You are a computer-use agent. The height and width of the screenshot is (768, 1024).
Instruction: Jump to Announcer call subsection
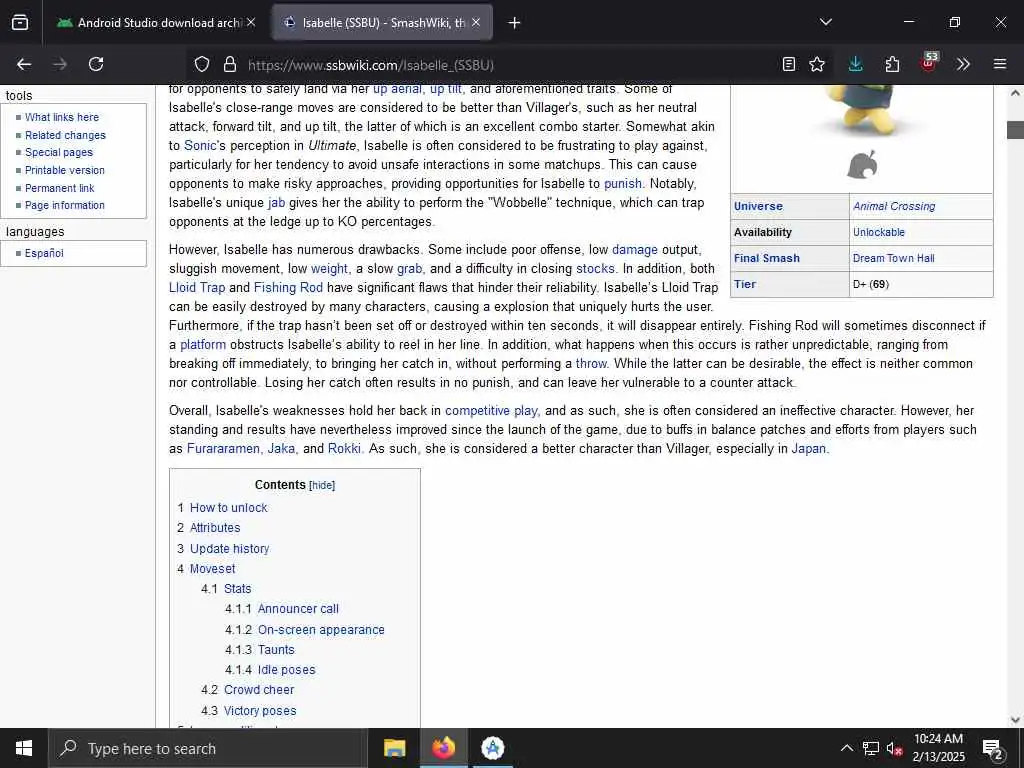pyautogui.click(x=298, y=609)
